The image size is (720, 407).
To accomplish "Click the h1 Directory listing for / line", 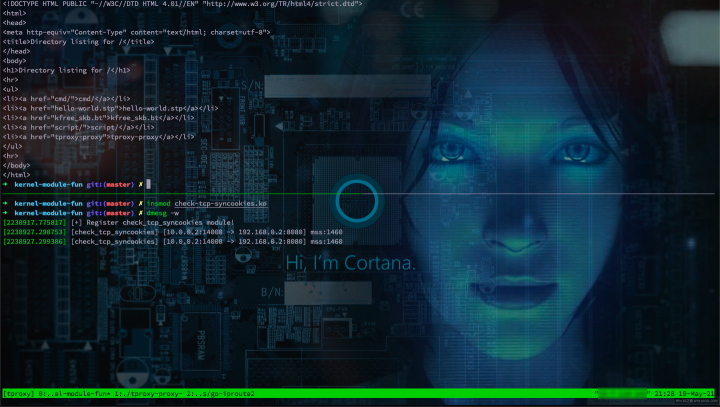I will pos(67,70).
